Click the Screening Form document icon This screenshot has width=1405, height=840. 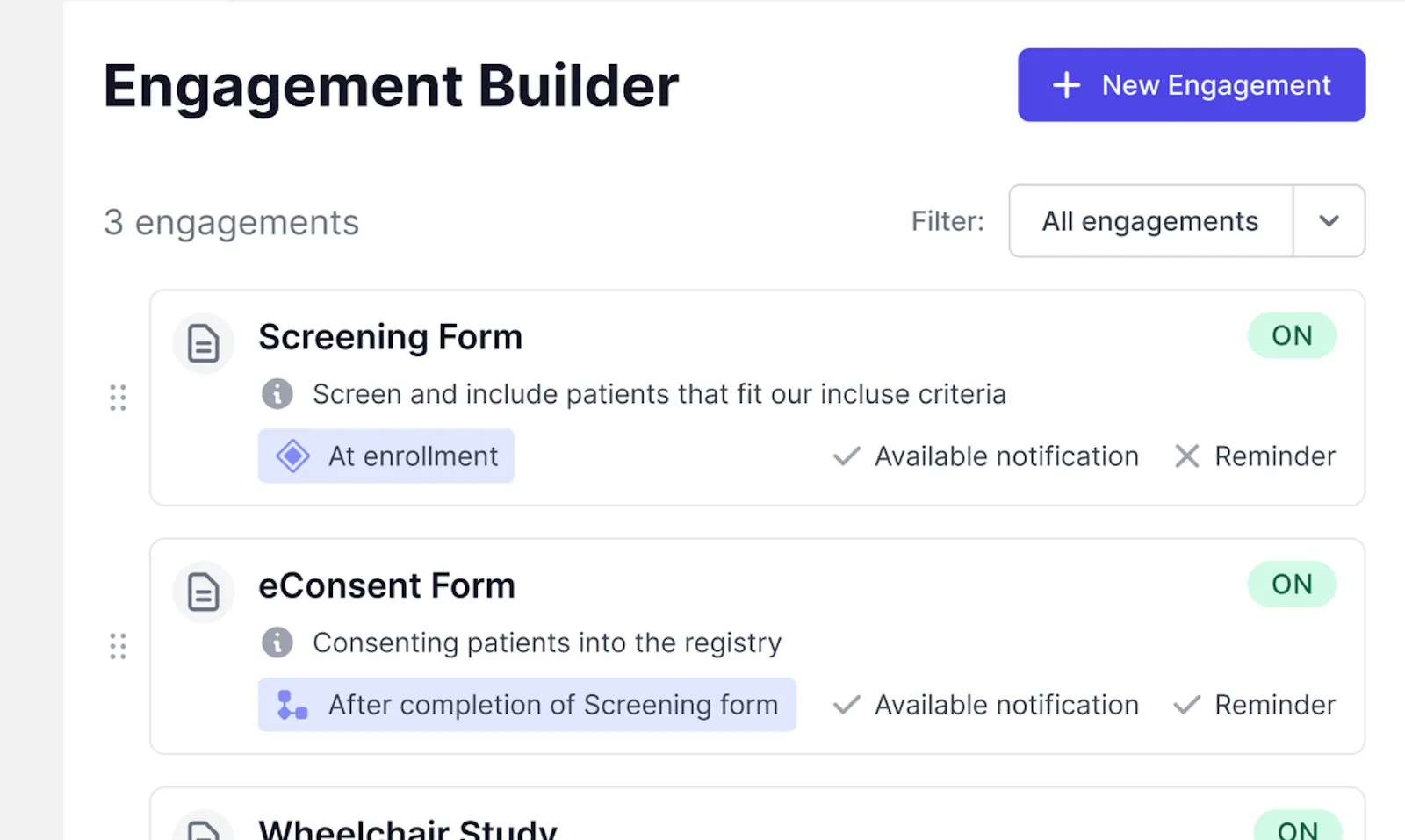click(204, 343)
